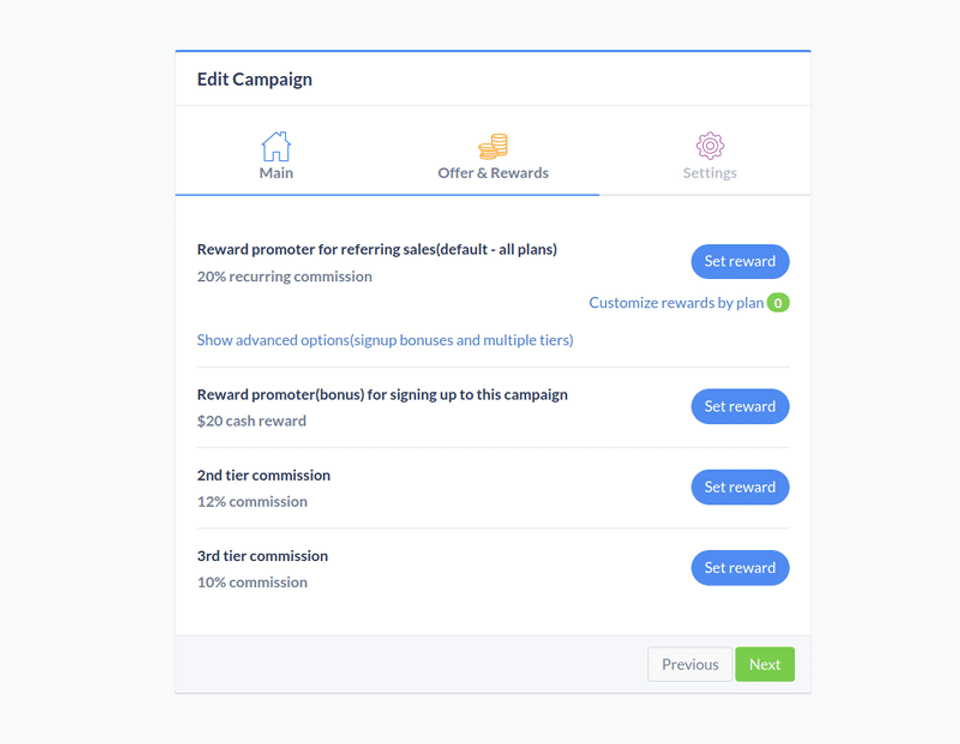
Task: Switch to the Main tab label
Action: [x=276, y=173]
